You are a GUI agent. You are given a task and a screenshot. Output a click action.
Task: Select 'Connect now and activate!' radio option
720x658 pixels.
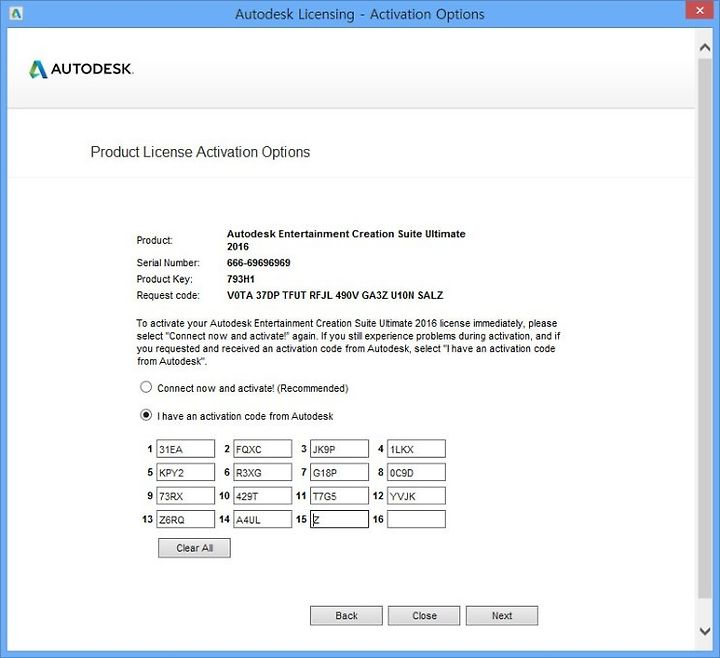tap(146, 387)
